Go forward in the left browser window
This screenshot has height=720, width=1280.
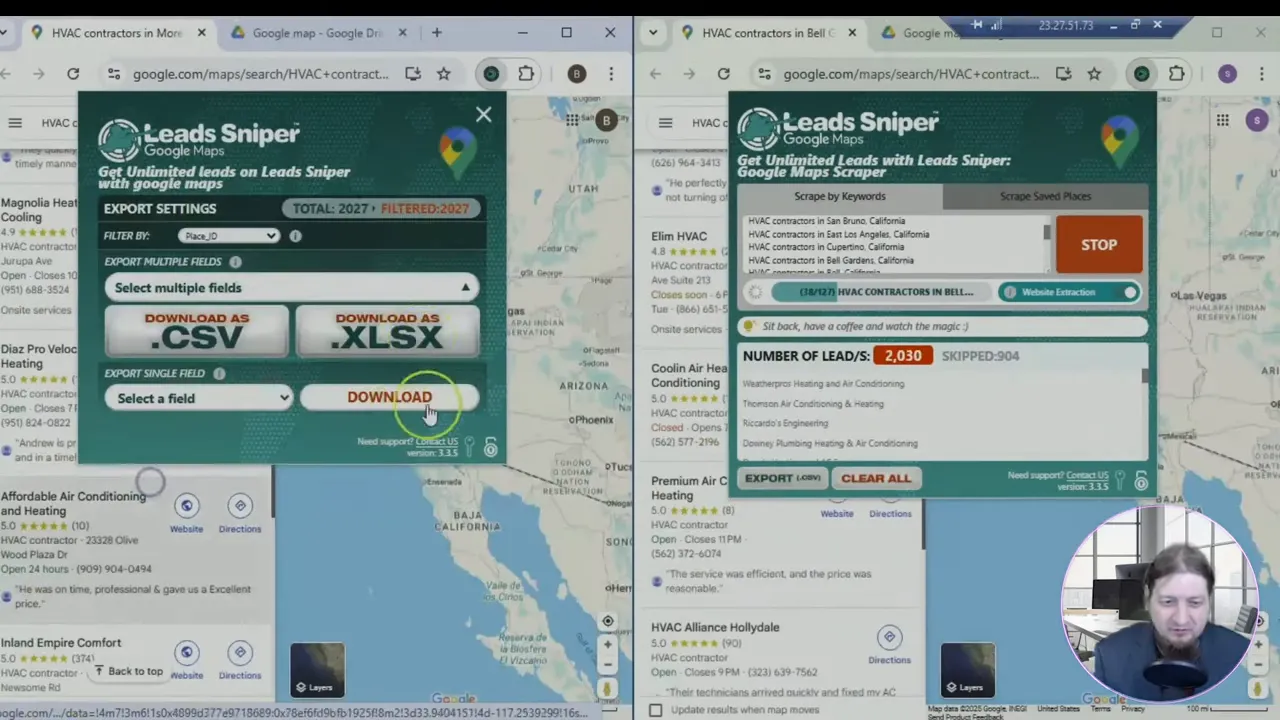coord(39,74)
